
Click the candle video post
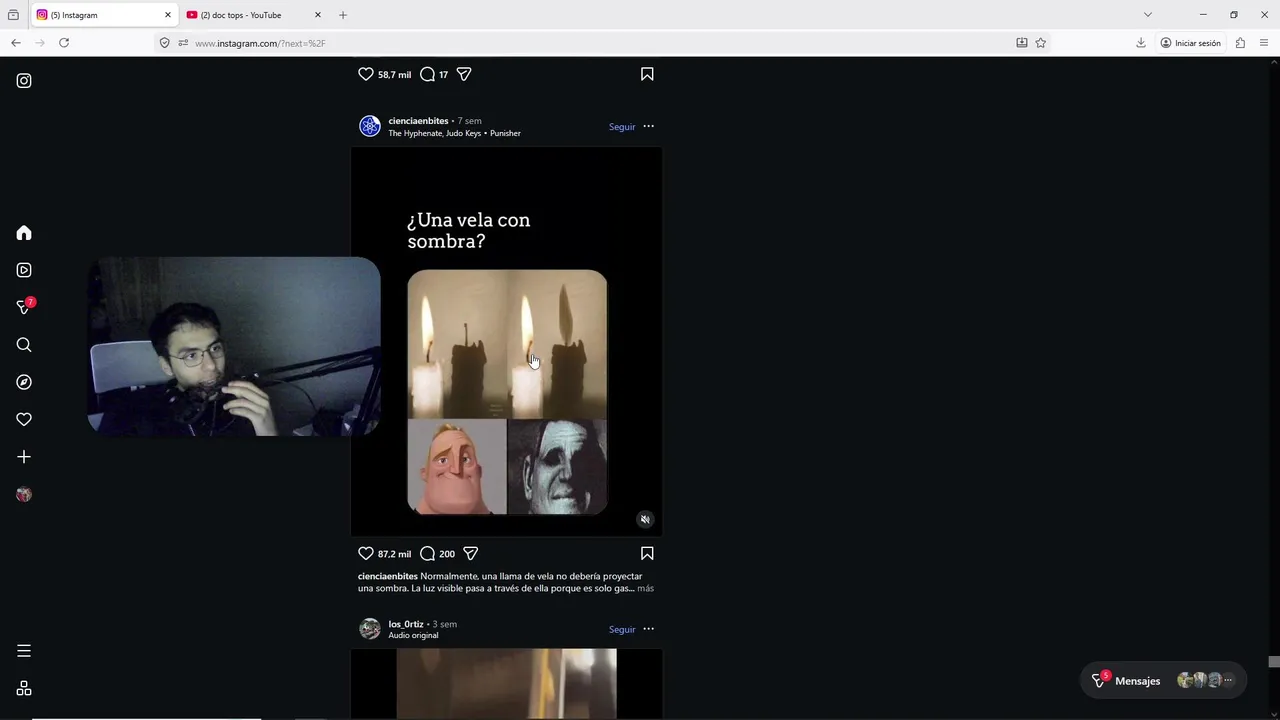506,342
